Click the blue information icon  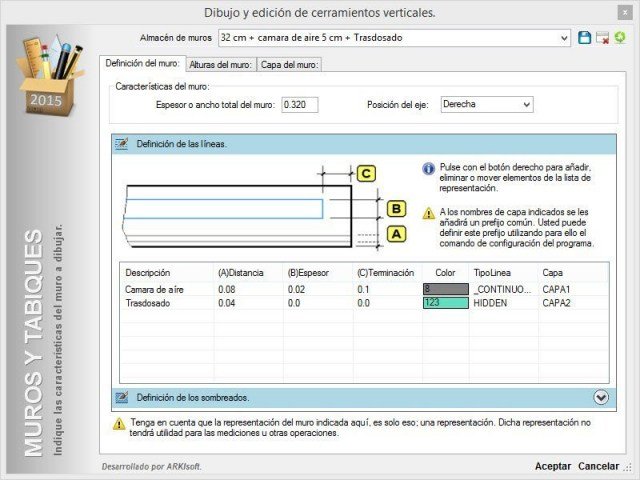pos(428,169)
